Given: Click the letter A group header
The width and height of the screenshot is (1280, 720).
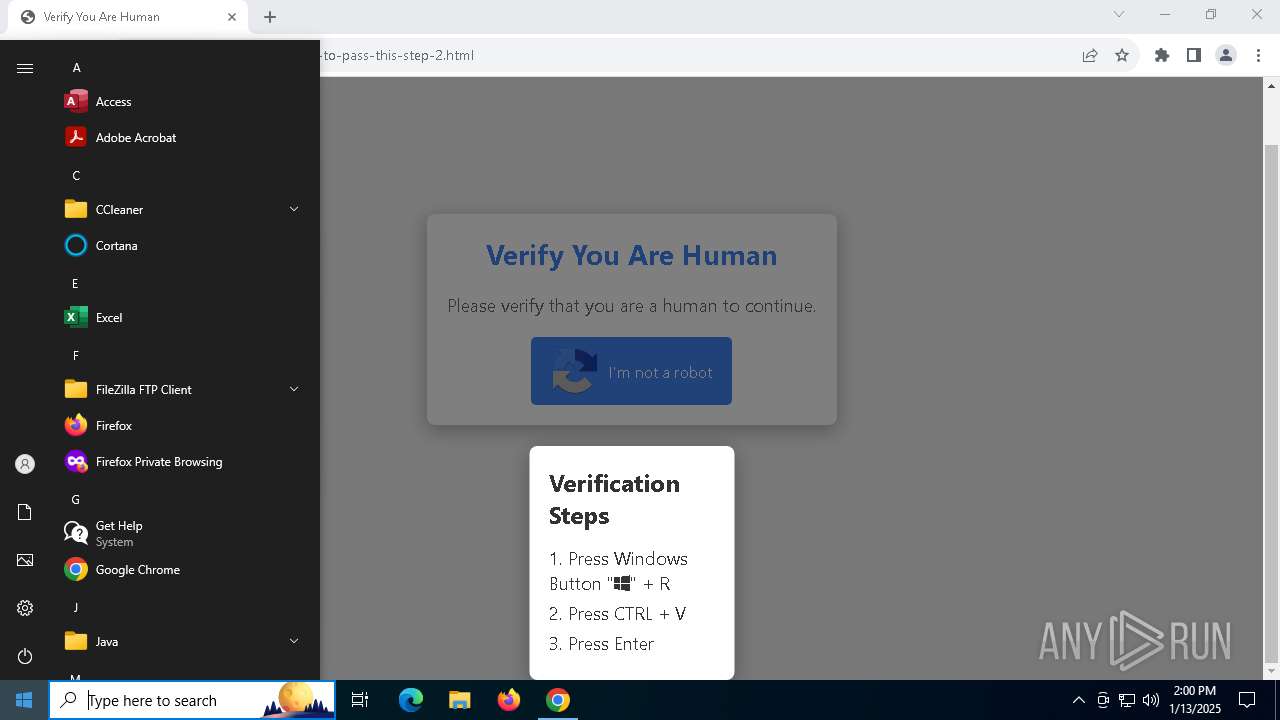Looking at the screenshot, I should pyautogui.click(x=76, y=67).
